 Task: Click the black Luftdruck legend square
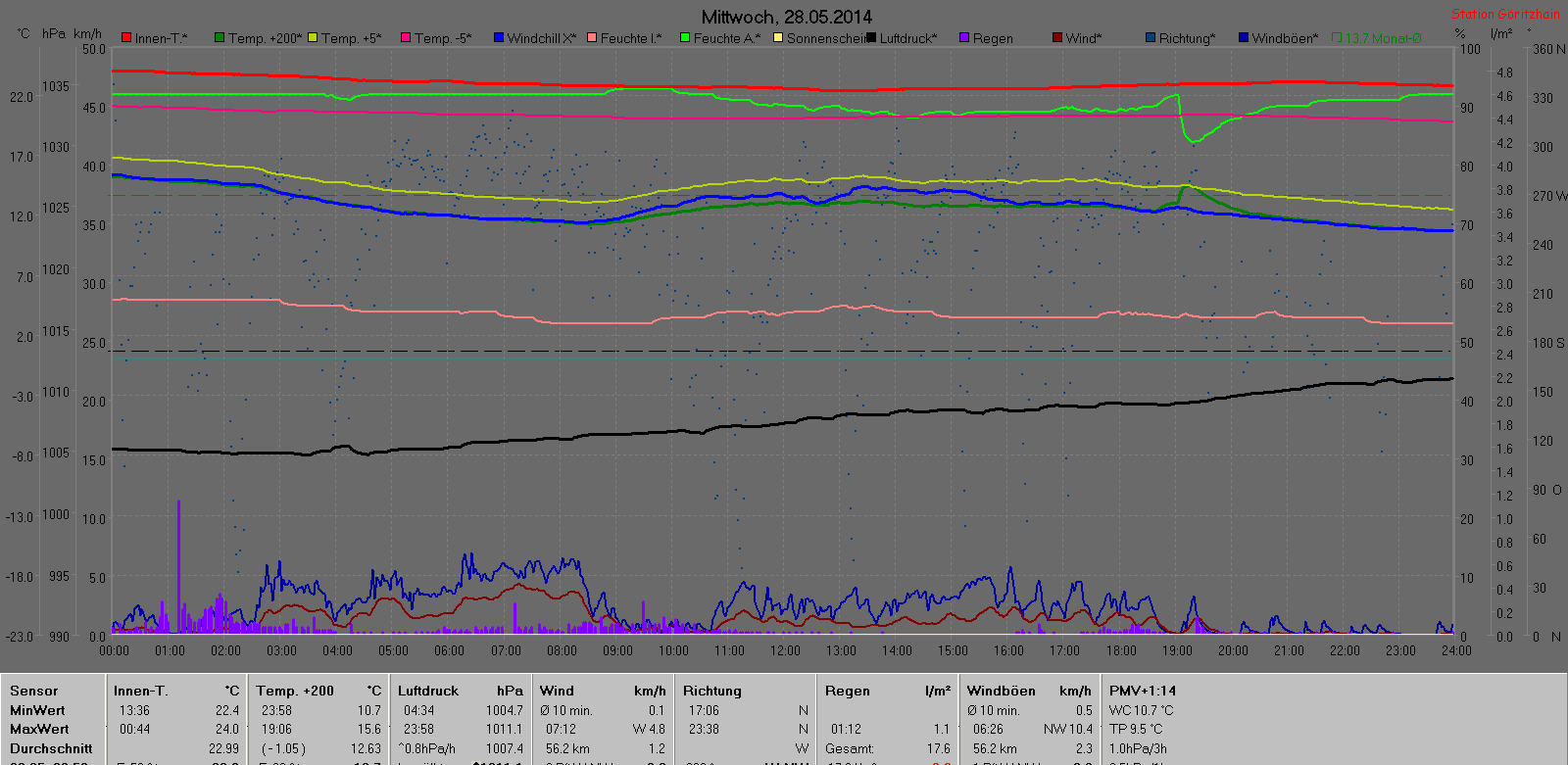coord(871,38)
